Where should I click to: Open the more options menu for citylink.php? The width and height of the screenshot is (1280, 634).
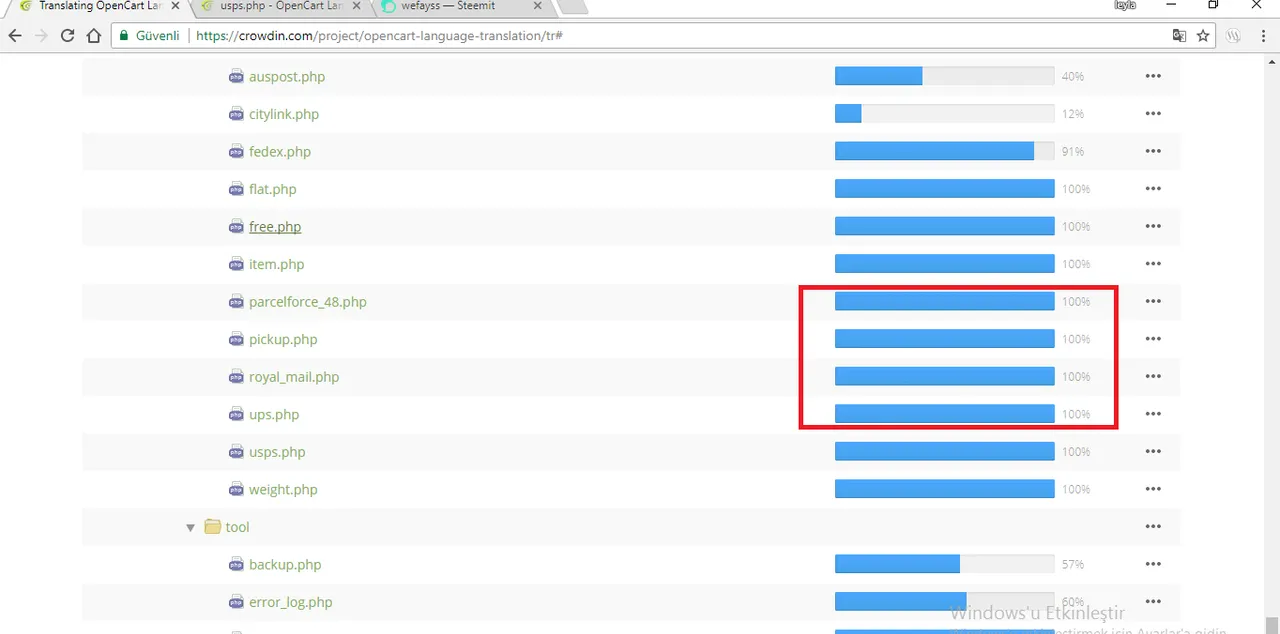tap(1153, 114)
